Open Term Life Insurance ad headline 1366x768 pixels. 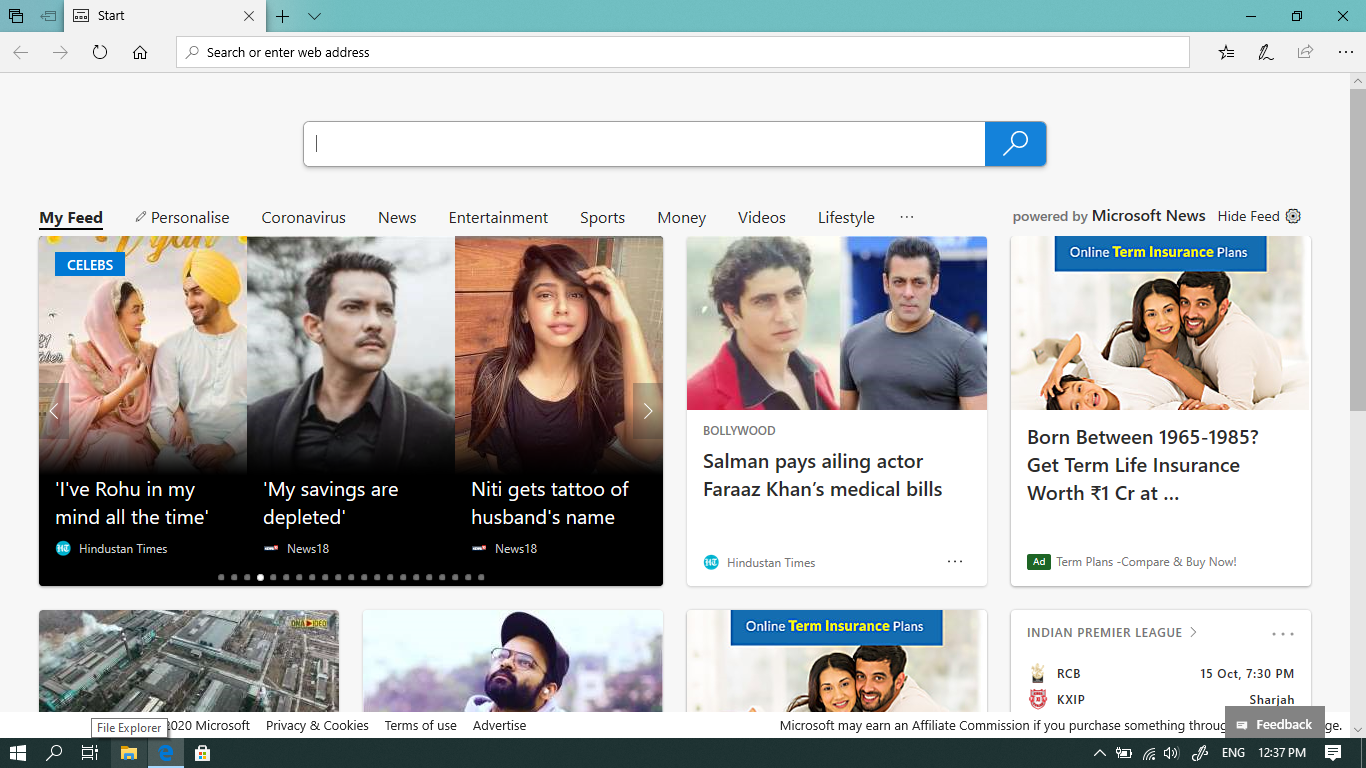click(1143, 465)
